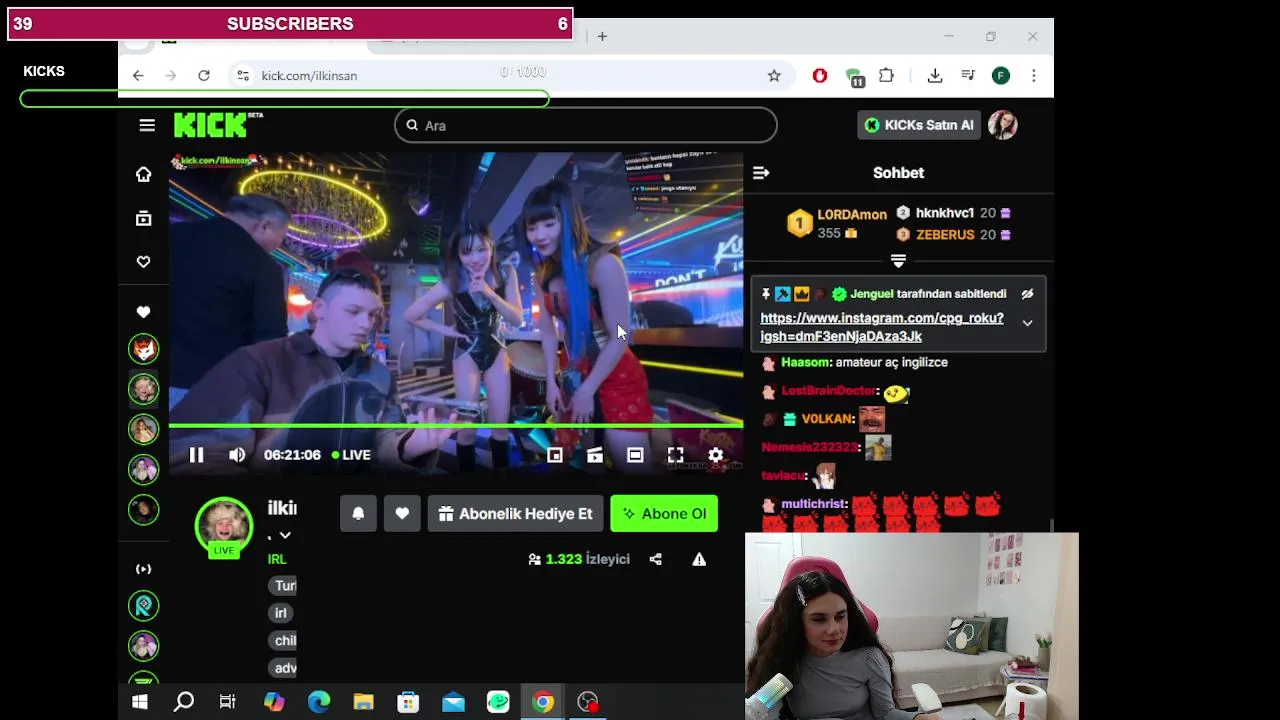Reload the kick.com page
This screenshot has width=1280, height=720.
[204, 76]
